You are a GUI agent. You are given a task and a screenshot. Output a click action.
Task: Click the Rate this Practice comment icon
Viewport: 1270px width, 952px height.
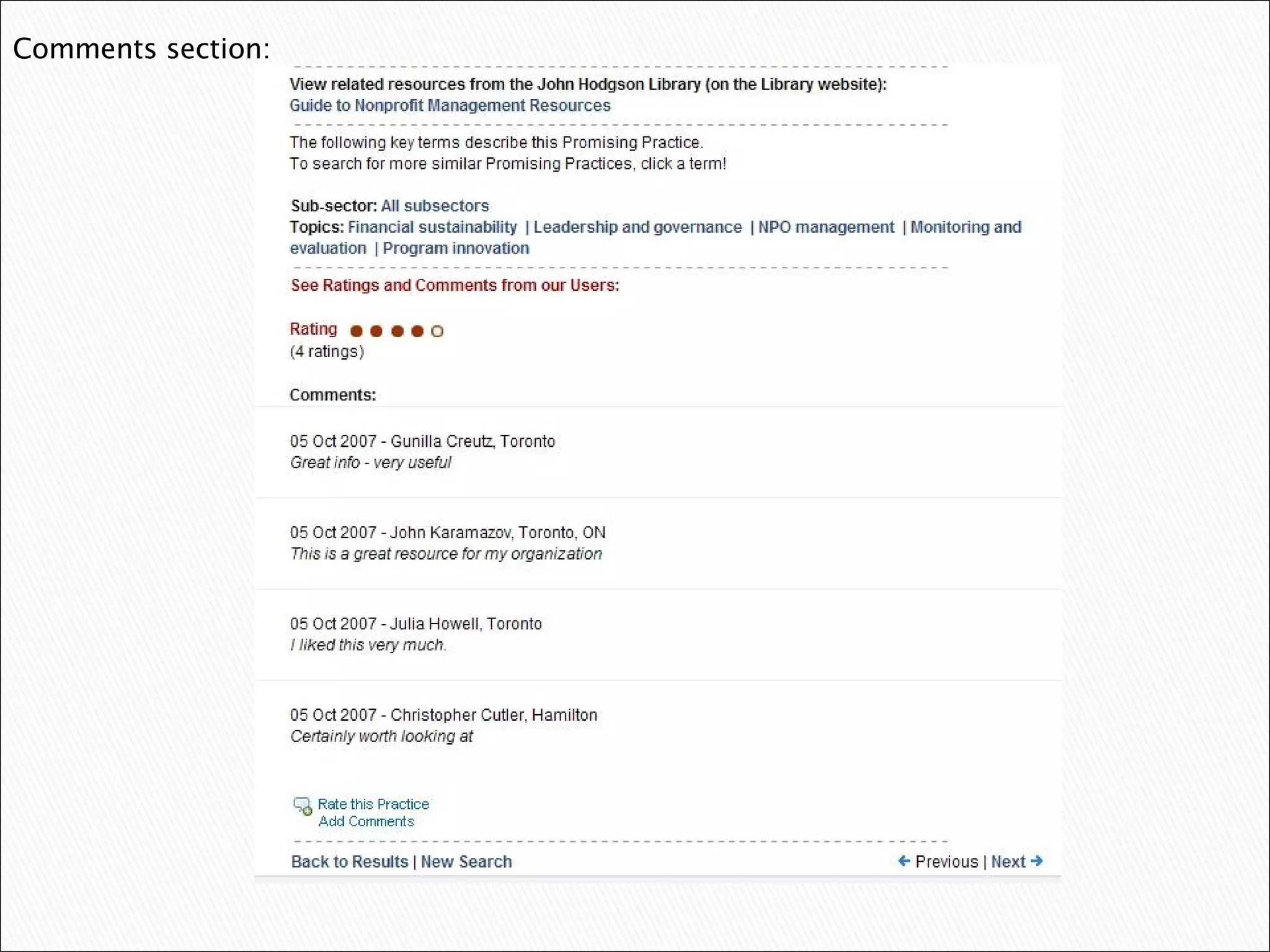(x=303, y=806)
